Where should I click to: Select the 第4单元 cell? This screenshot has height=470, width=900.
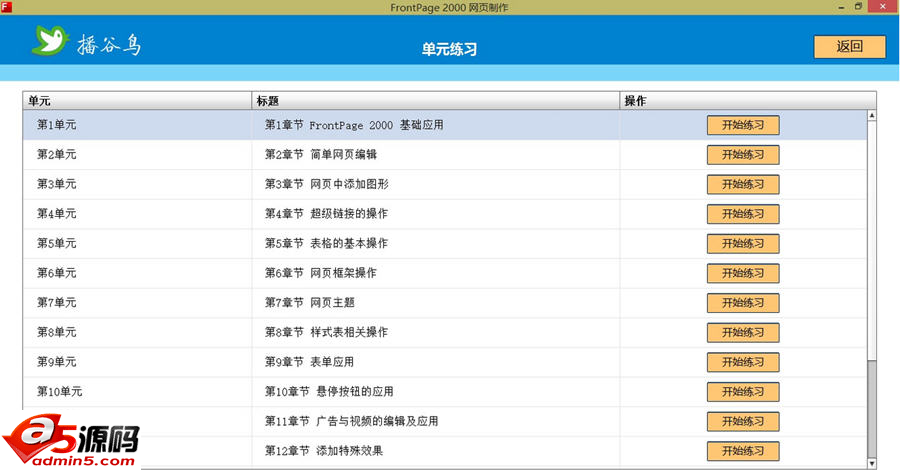pos(137,214)
